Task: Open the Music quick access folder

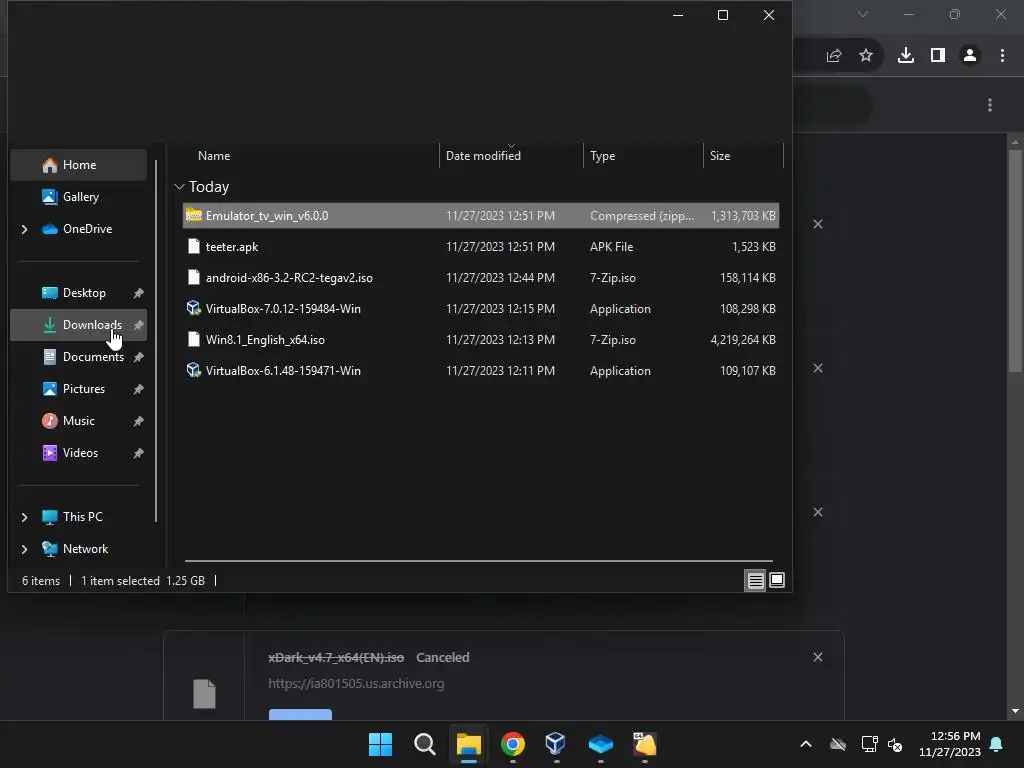Action: coord(79,421)
